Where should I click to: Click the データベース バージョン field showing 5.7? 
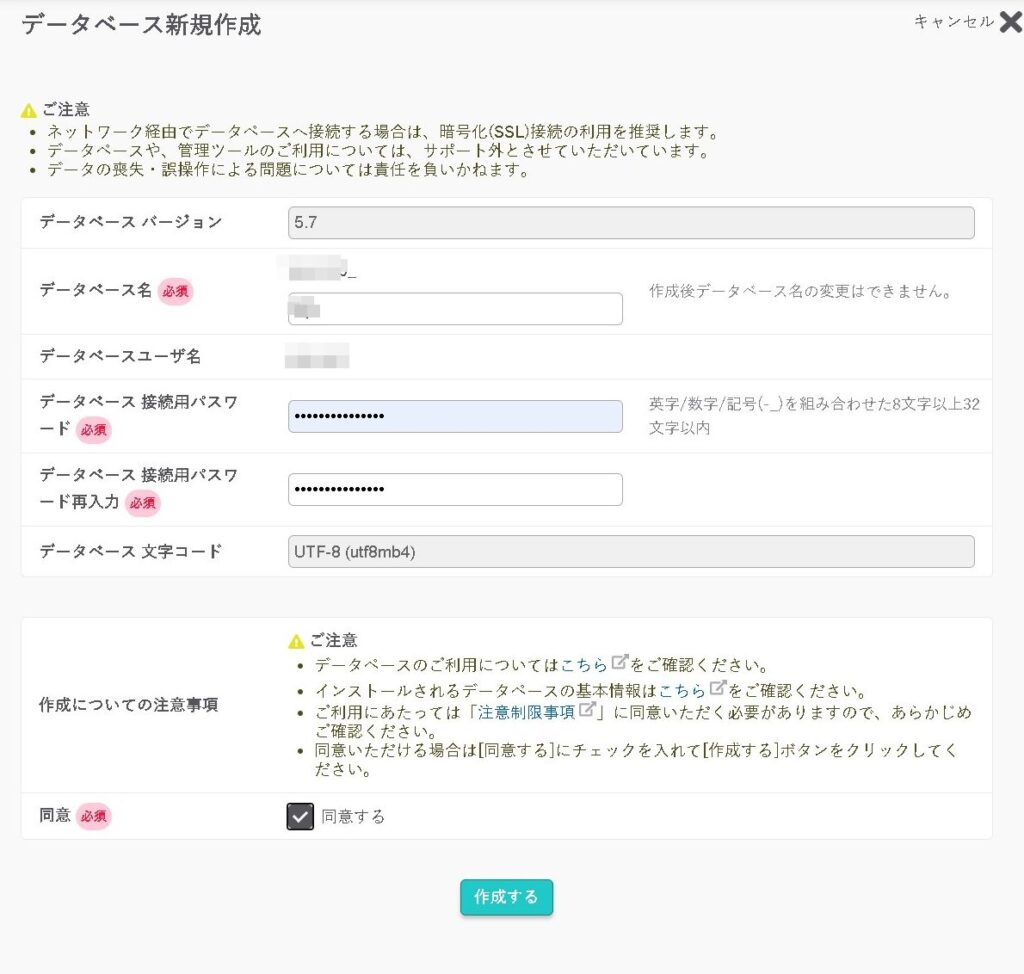(x=630, y=223)
